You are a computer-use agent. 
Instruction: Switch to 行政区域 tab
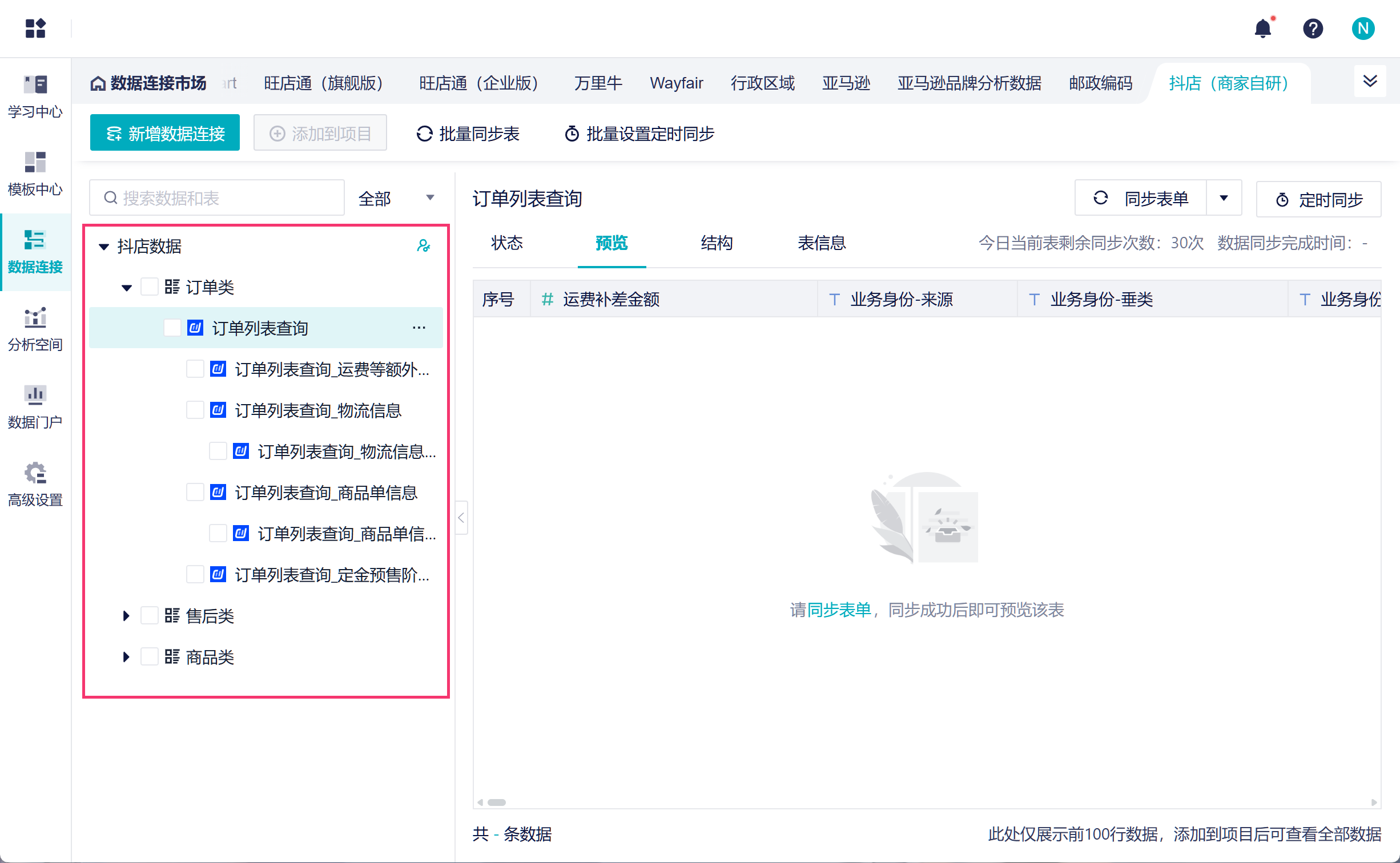(x=763, y=83)
